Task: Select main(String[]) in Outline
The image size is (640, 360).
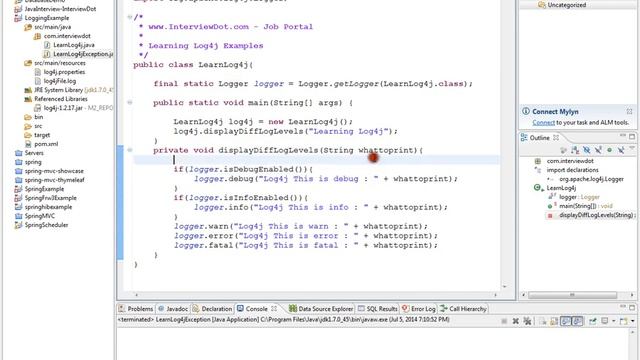Action: 586,206
